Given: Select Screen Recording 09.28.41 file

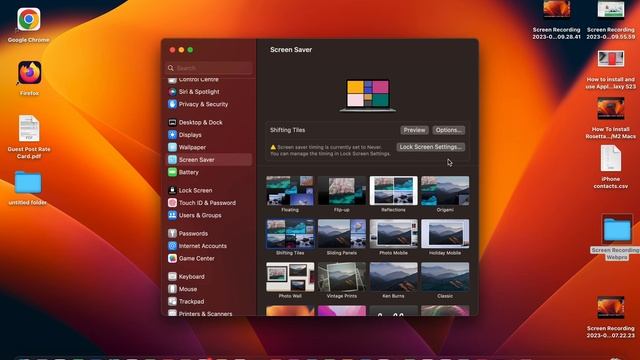Looking at the screenshot, I should click(x=556, y=10).
